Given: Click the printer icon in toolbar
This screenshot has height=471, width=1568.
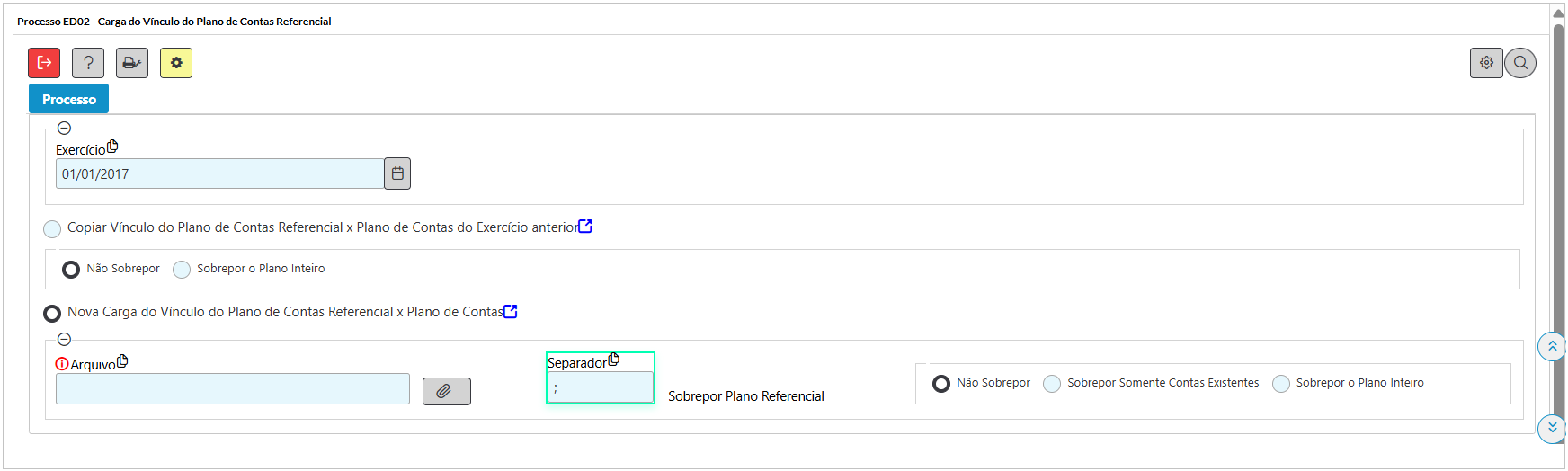Looking at the screenshot, I should (132, 63).
